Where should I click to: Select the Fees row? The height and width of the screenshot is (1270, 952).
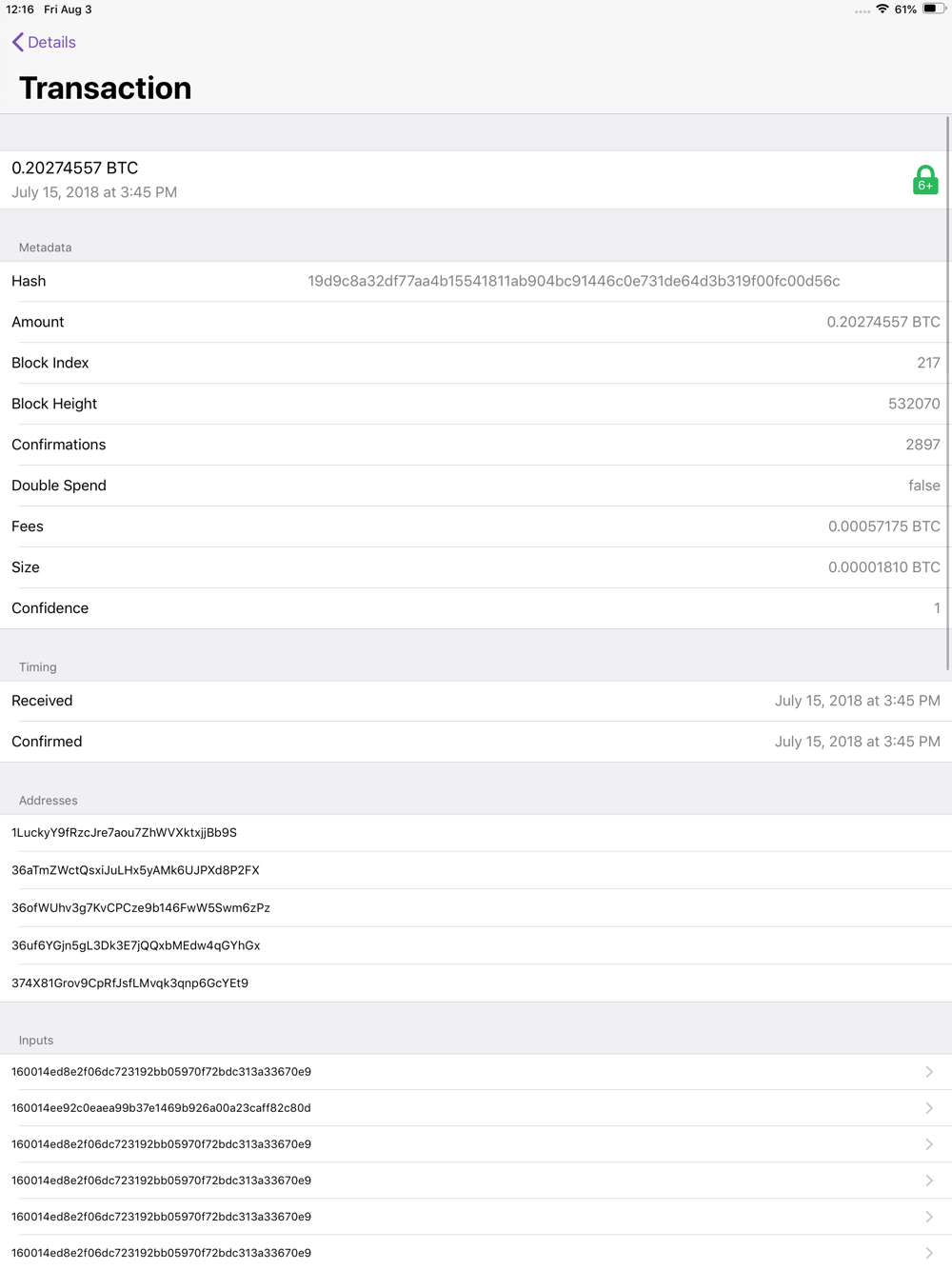tap(476, 526)
